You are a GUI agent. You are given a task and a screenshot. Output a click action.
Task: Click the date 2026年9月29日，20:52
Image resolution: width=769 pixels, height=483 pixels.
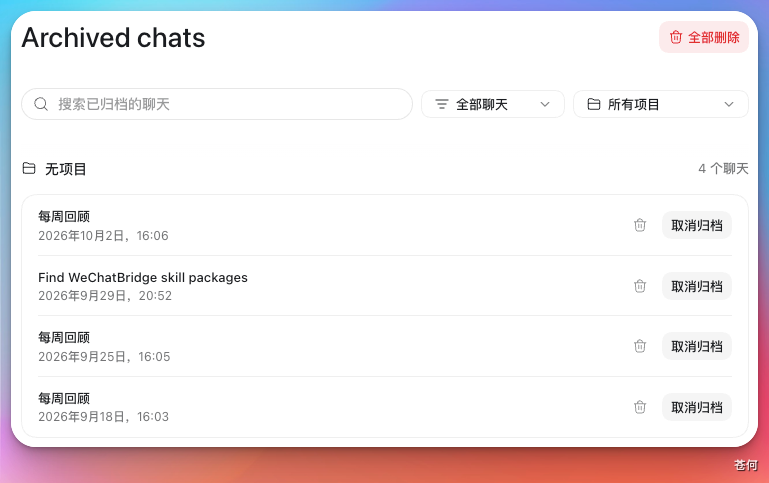click(x=105, y=296)
